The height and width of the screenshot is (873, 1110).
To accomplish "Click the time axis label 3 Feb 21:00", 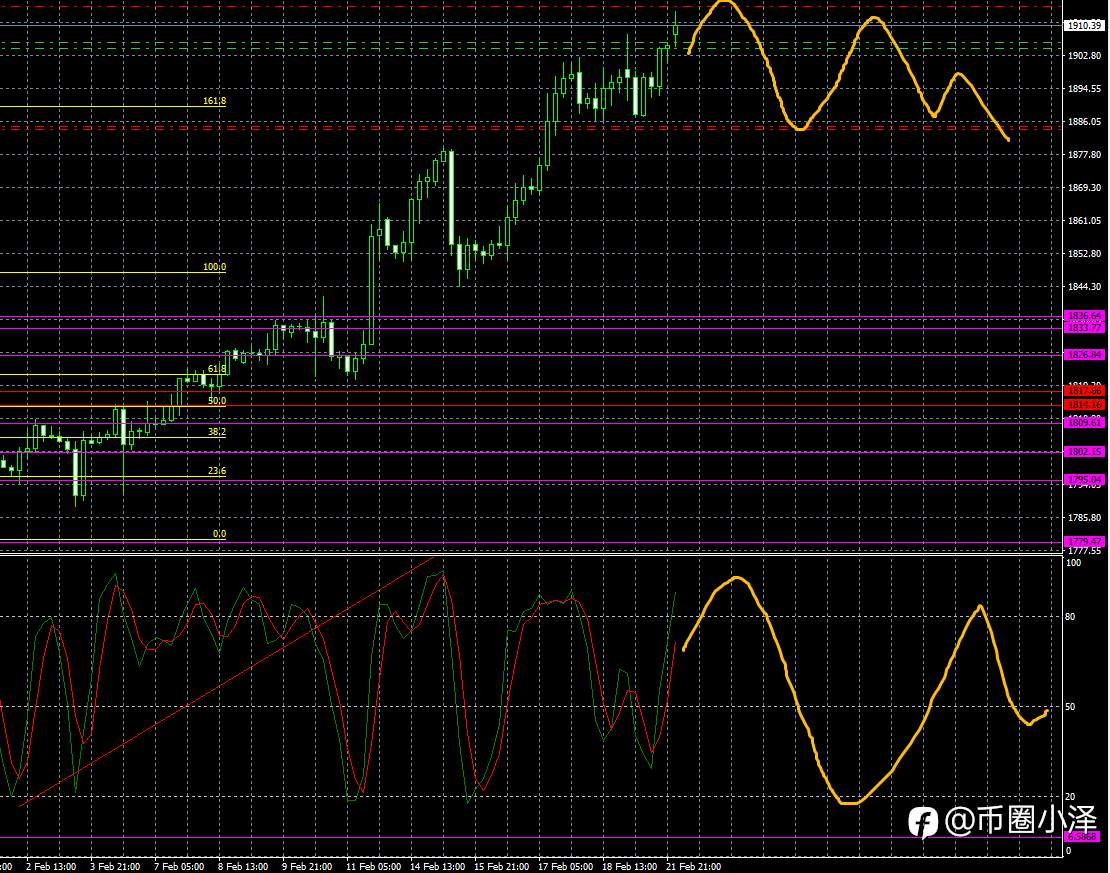I will coord(115,867).
